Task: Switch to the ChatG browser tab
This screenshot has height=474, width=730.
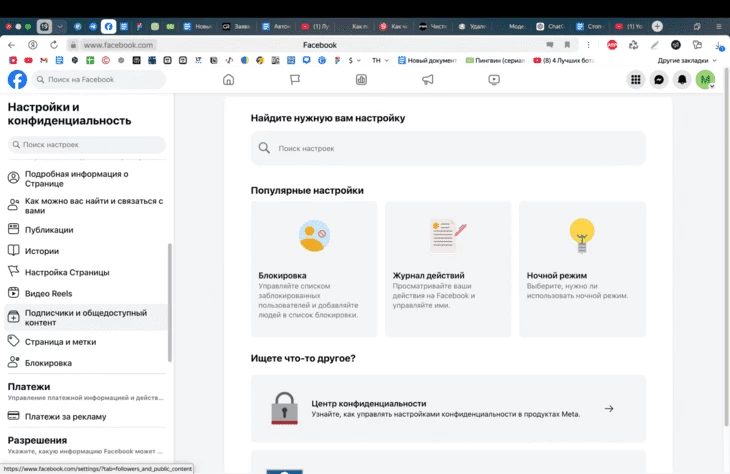Action: [551, 27]
